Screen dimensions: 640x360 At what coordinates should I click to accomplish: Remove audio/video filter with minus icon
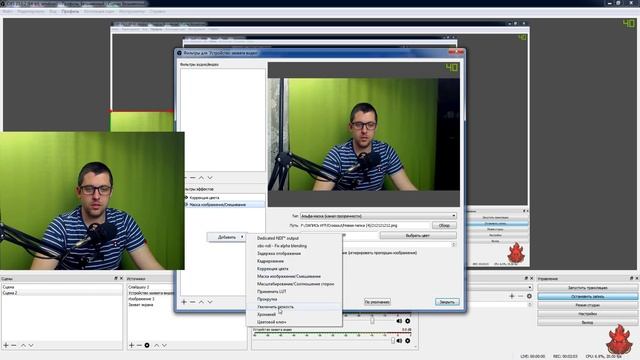[x=193, y=178]
